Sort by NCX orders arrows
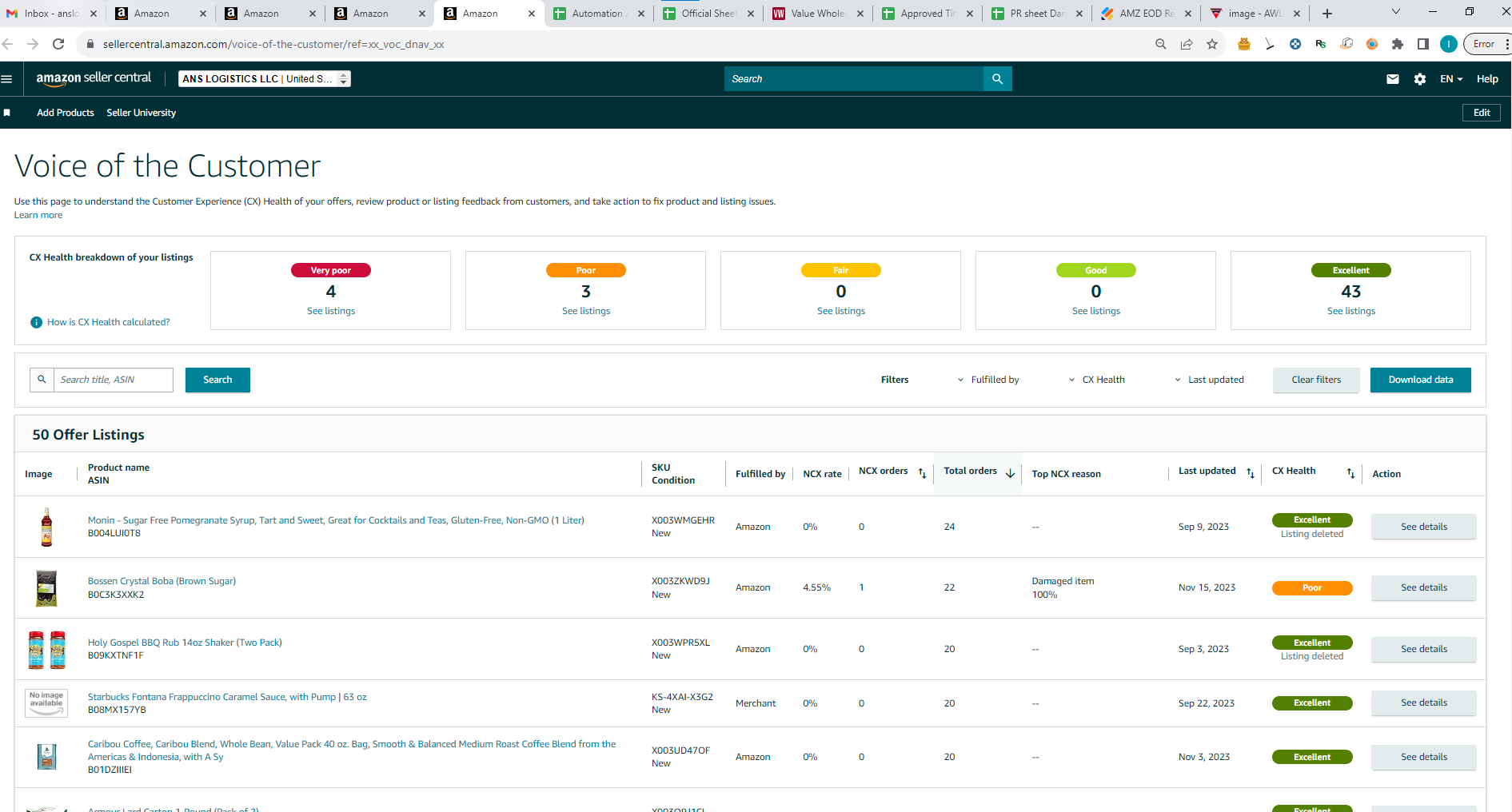The width and height of the screenshot is (1512, 812). click(922, 473)
